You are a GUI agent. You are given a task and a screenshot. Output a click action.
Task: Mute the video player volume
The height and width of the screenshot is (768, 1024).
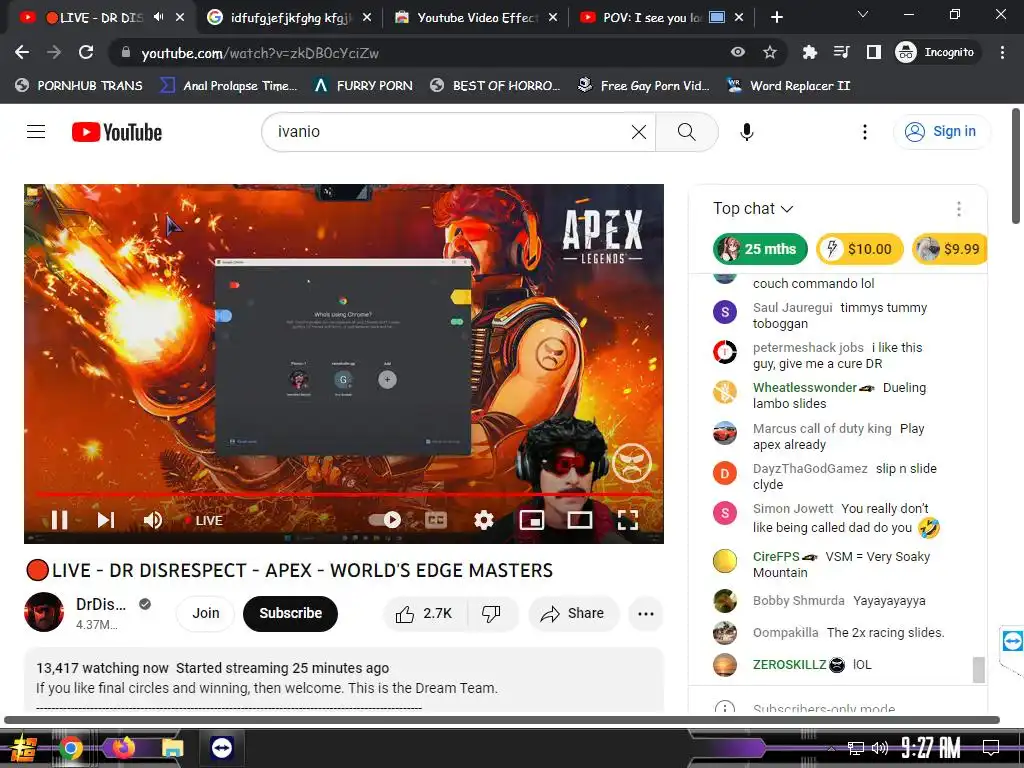click(153, 520)
